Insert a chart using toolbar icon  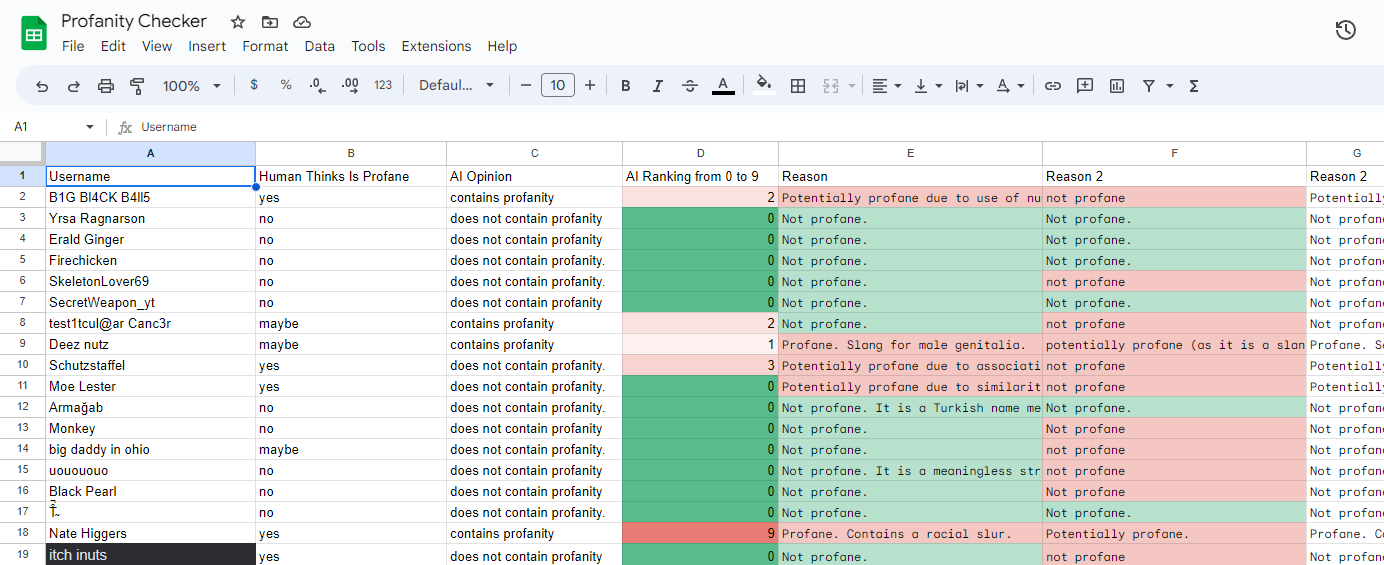coord(1117,86)
